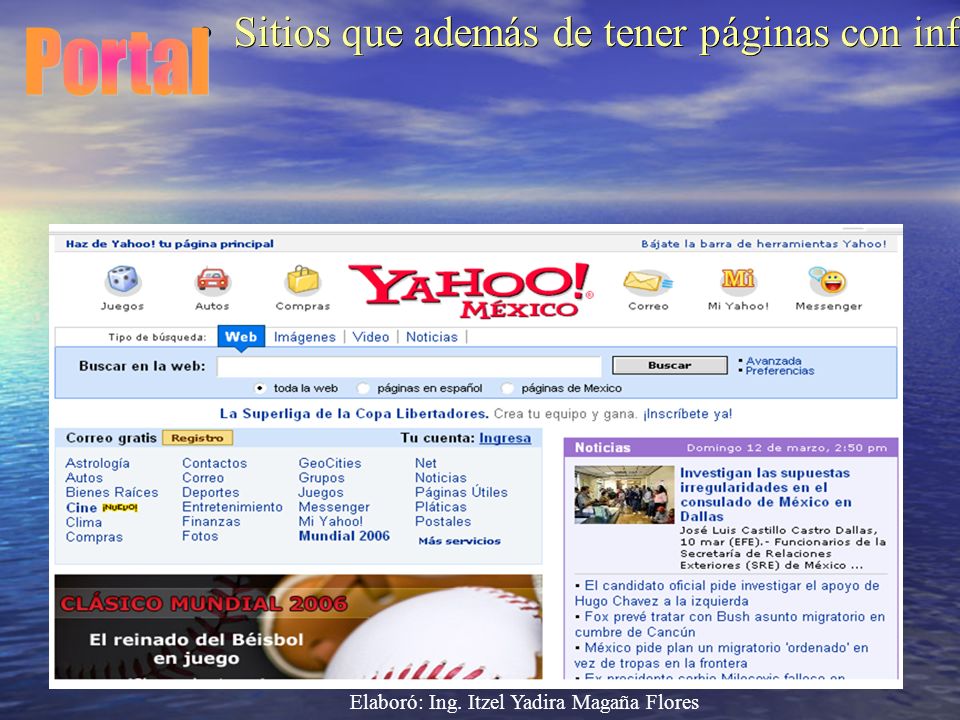Switch to the Noticias search tab
Screen dimensions: 960x720
point(432,337)
